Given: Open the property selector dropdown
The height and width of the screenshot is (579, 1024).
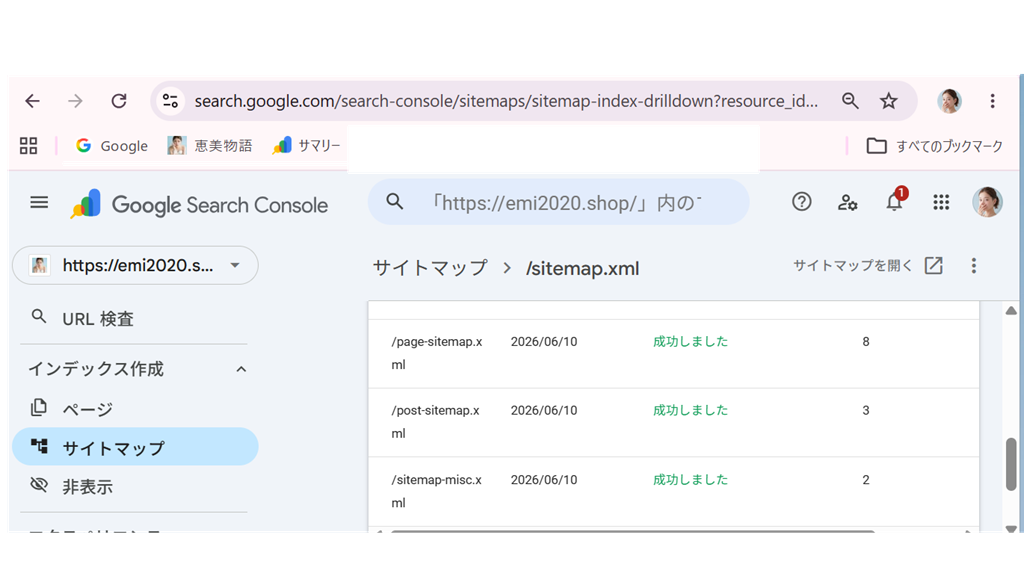Looking at the screenshot, I should tap(135, 265).
